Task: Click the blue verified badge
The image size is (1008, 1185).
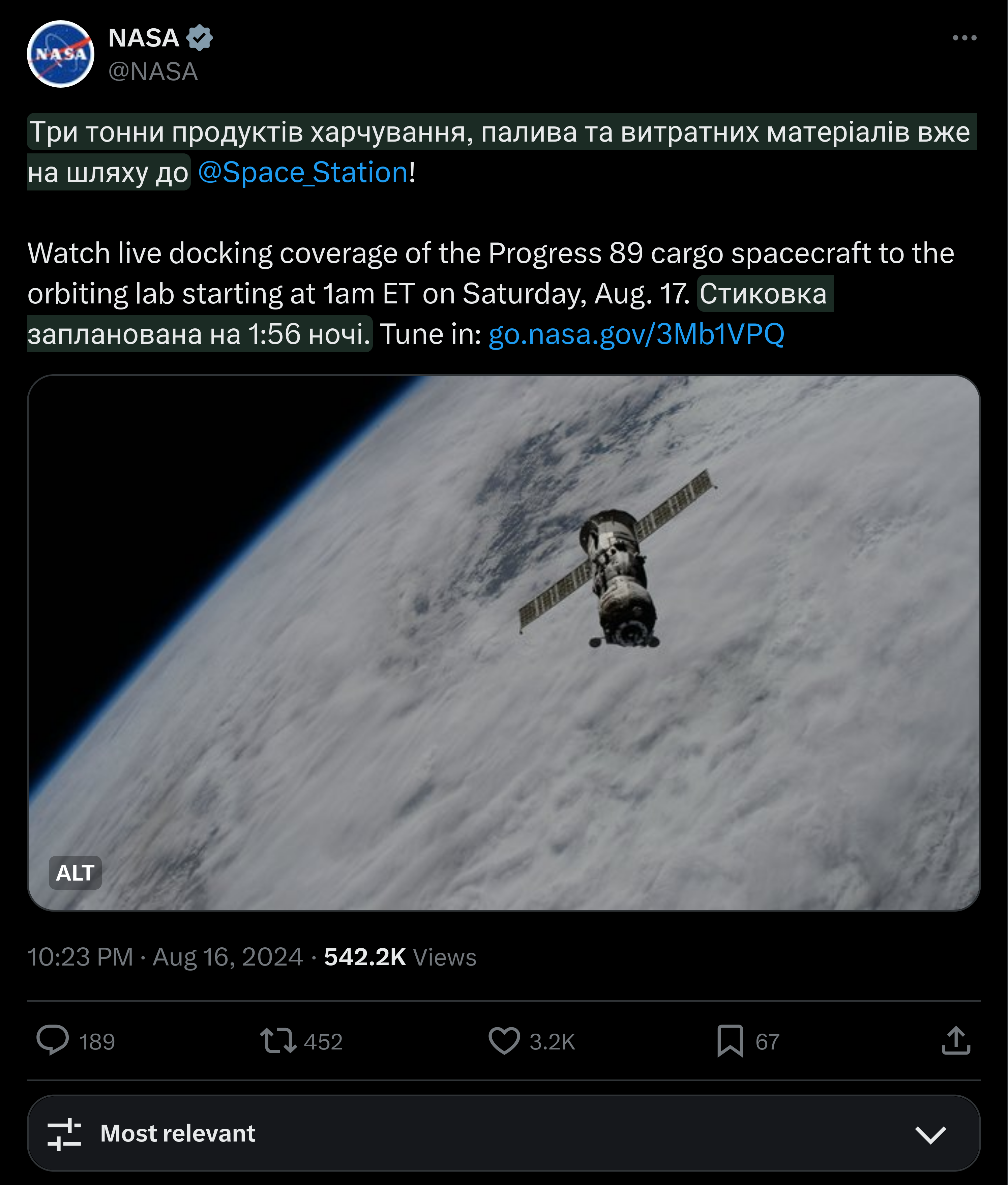Action: (200, 38)
